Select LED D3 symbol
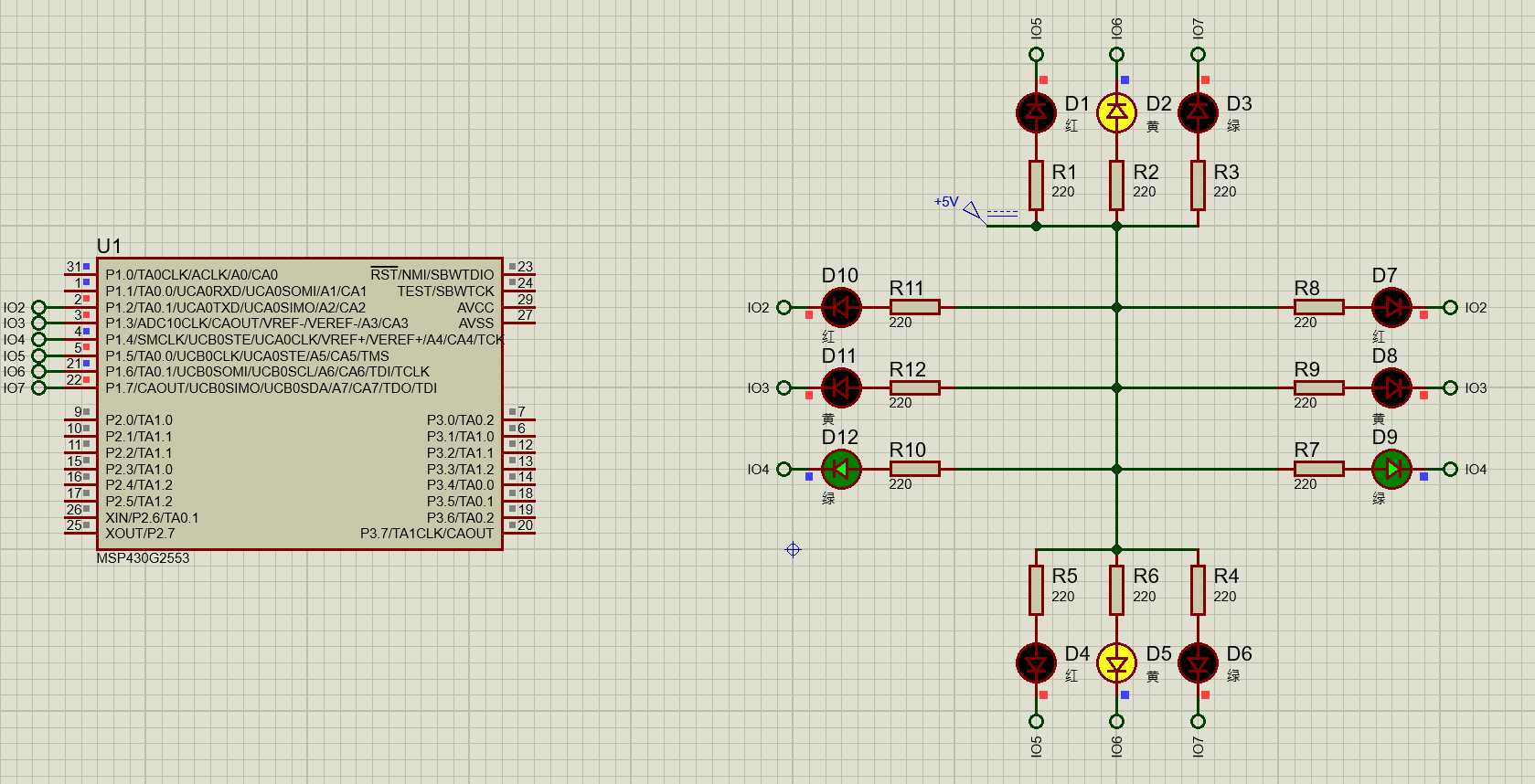This screenshot has width=1535, height=784. point(1198,111)
